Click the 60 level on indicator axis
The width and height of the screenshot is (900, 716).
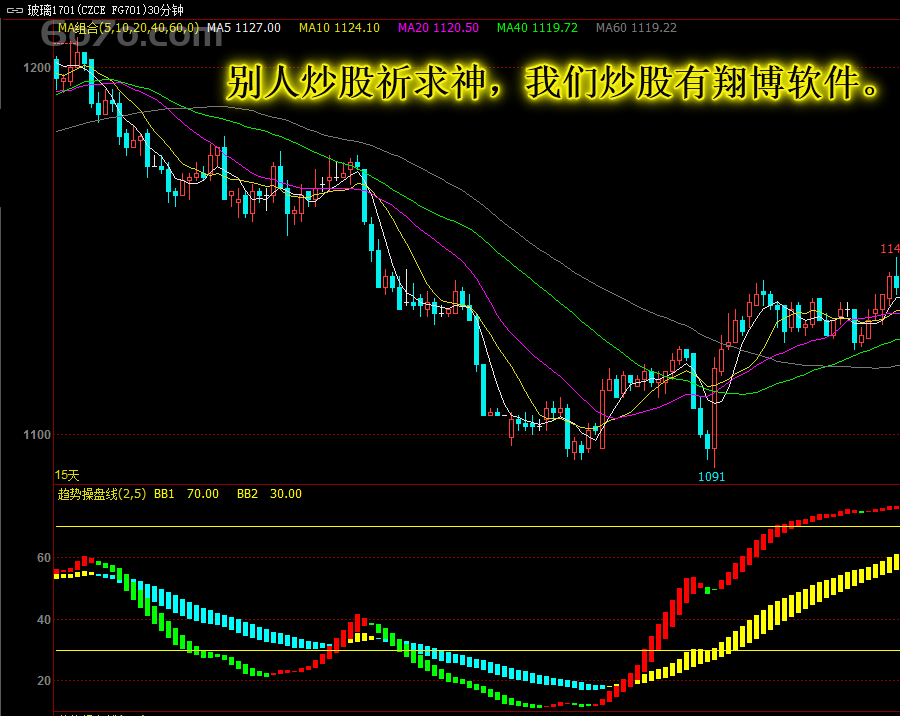[44, 558]
